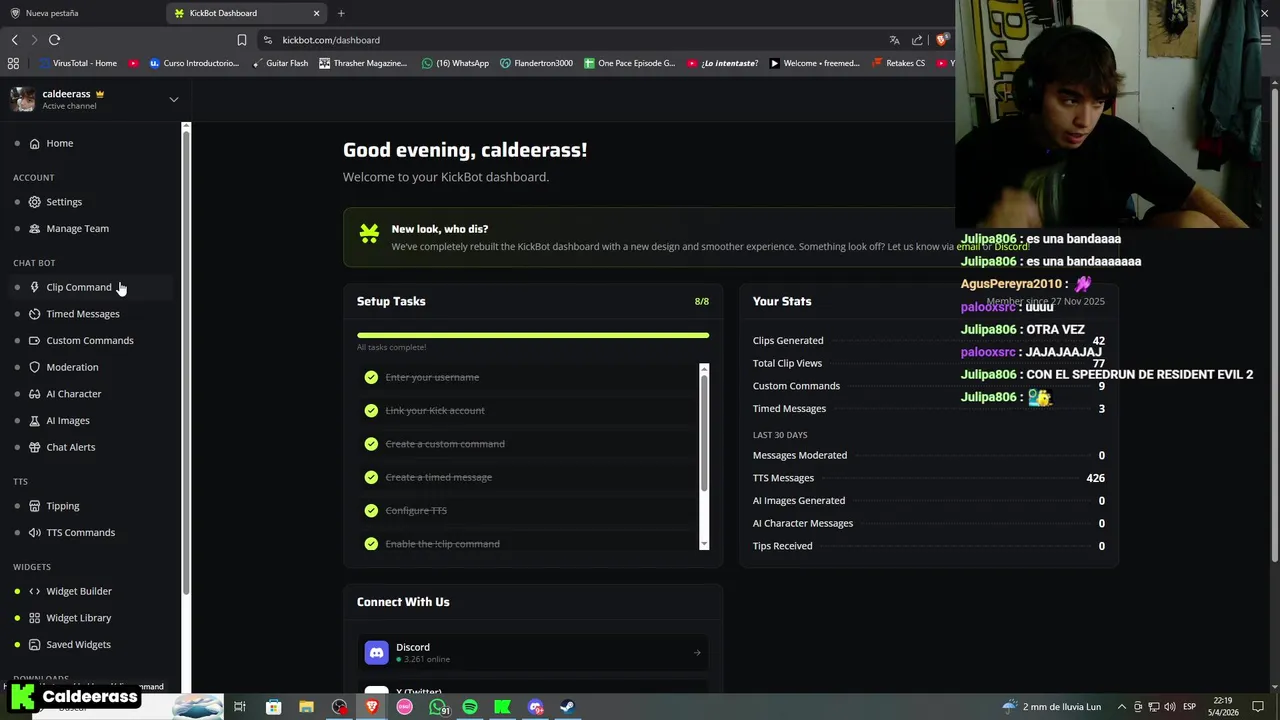Open Moderation in the sidebar
Image resolution: width=1280 pixels, height=720 pixels.
click(x=72, y=367)
